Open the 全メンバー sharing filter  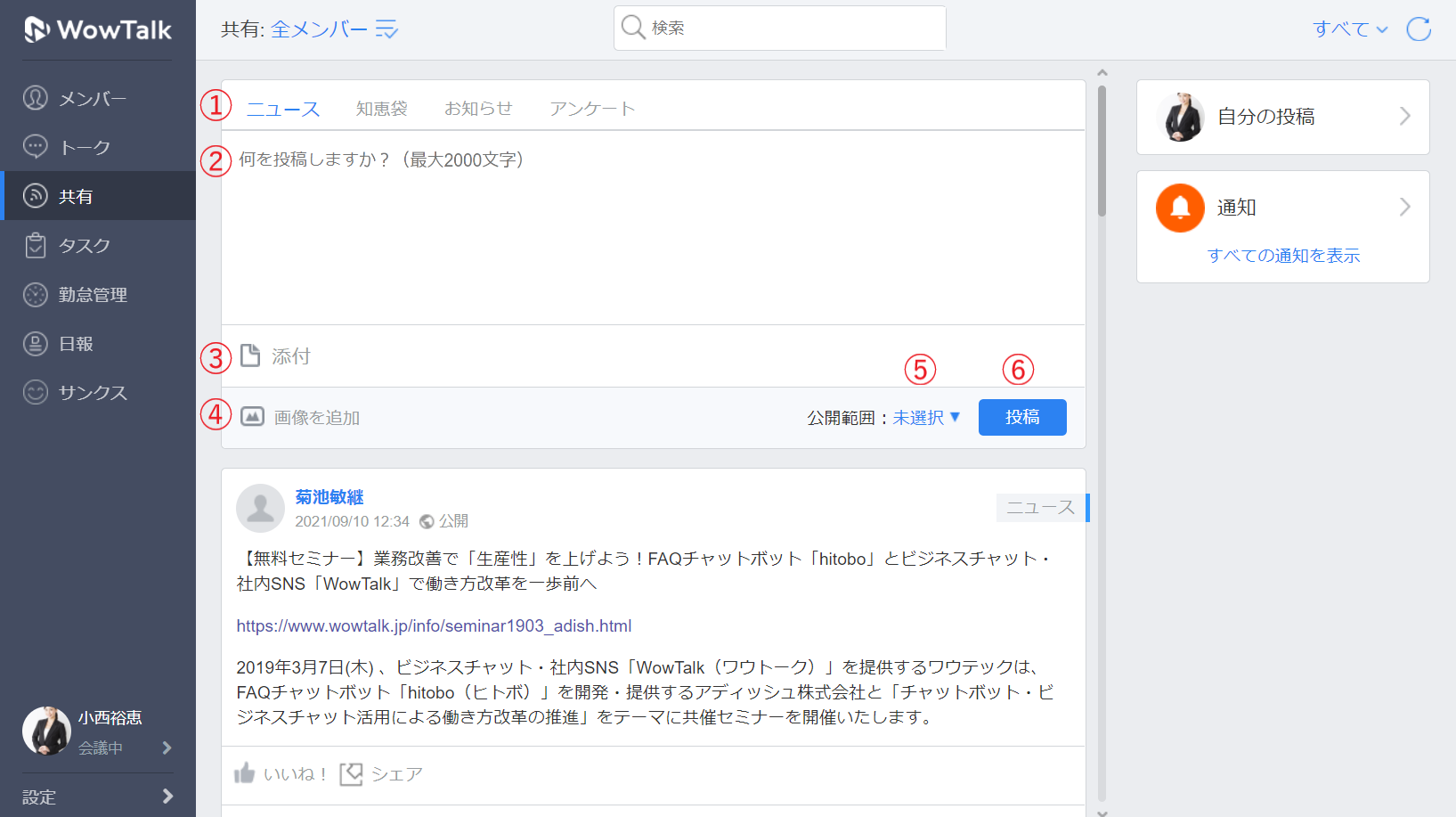(x=319, y=29)
